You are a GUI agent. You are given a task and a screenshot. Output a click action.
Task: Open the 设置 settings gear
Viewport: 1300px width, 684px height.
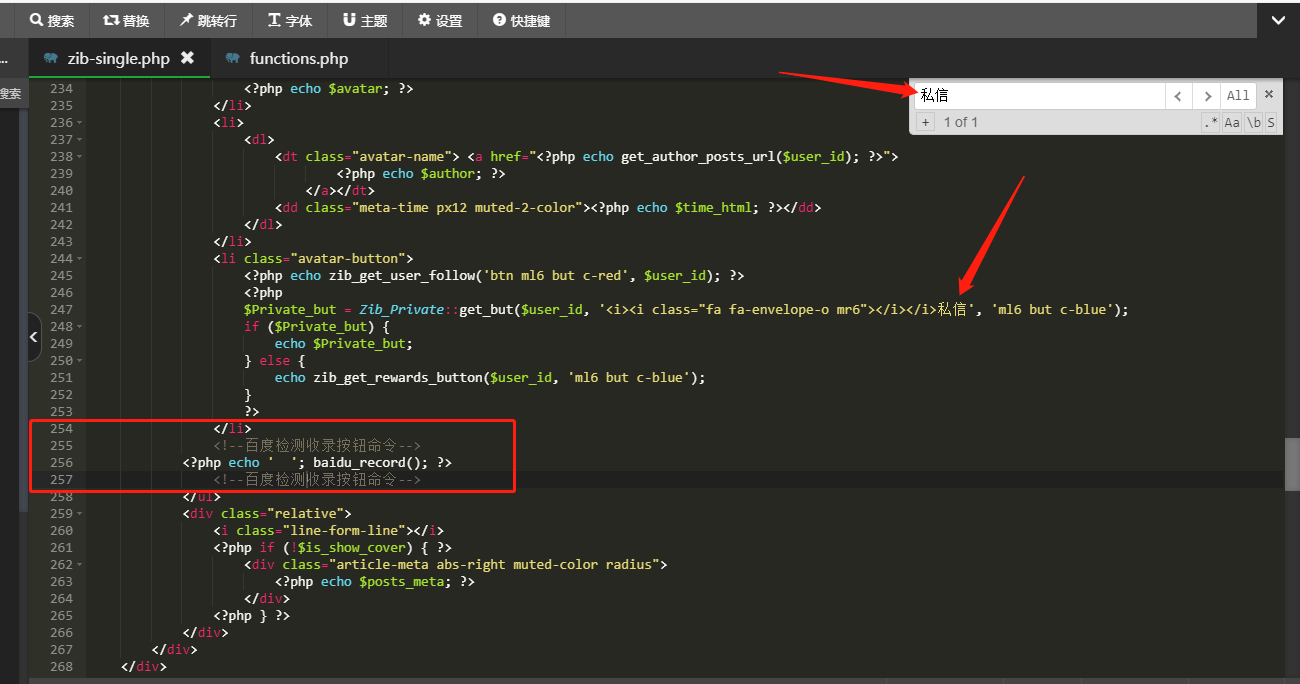pos(440,20)
